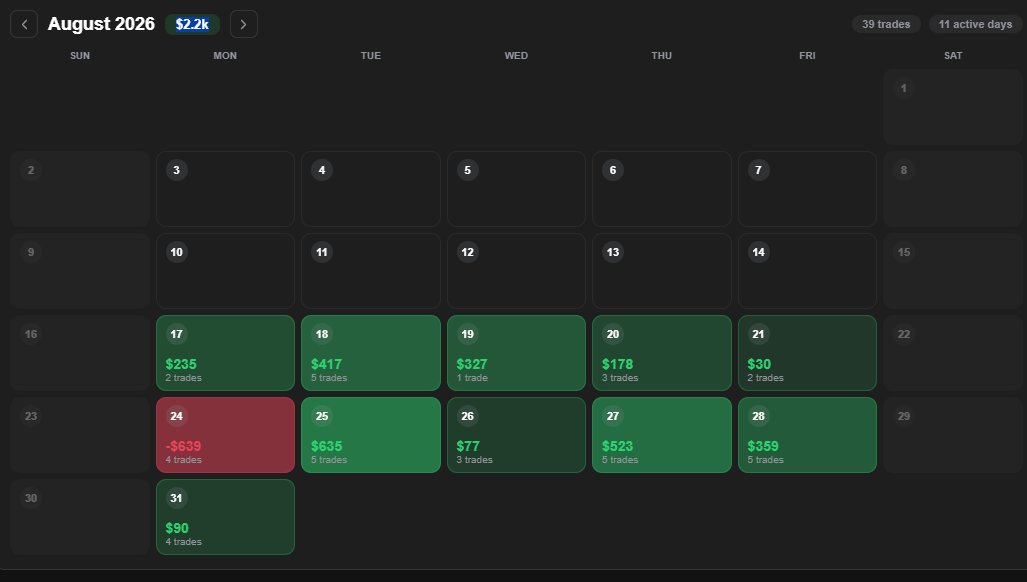
Task: Click the -$639 loss value
Action: pyautogui.click(x=183, y=446)
